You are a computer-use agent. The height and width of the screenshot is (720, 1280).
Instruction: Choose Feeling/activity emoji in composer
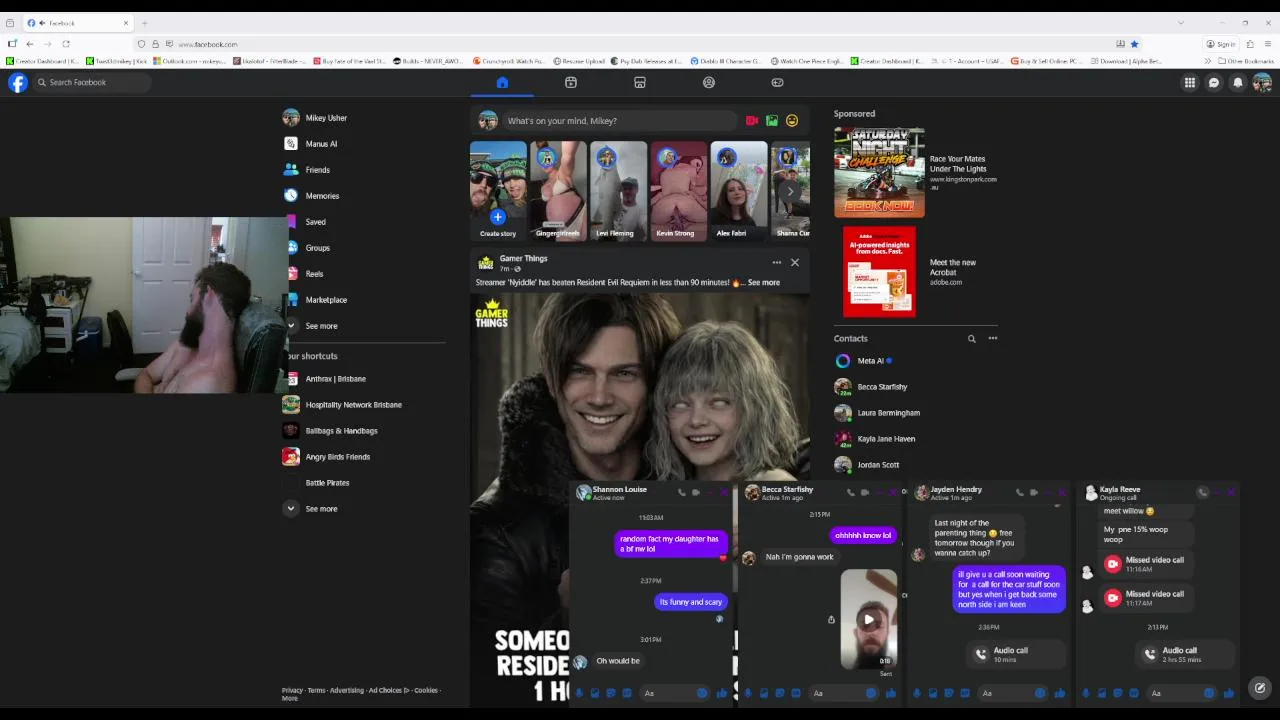coord(792,121)
